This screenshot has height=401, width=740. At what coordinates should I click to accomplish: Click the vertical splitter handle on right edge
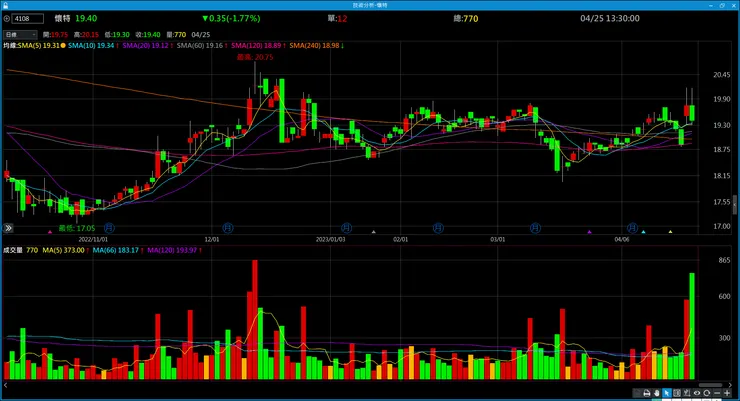(x=735, y=205)
